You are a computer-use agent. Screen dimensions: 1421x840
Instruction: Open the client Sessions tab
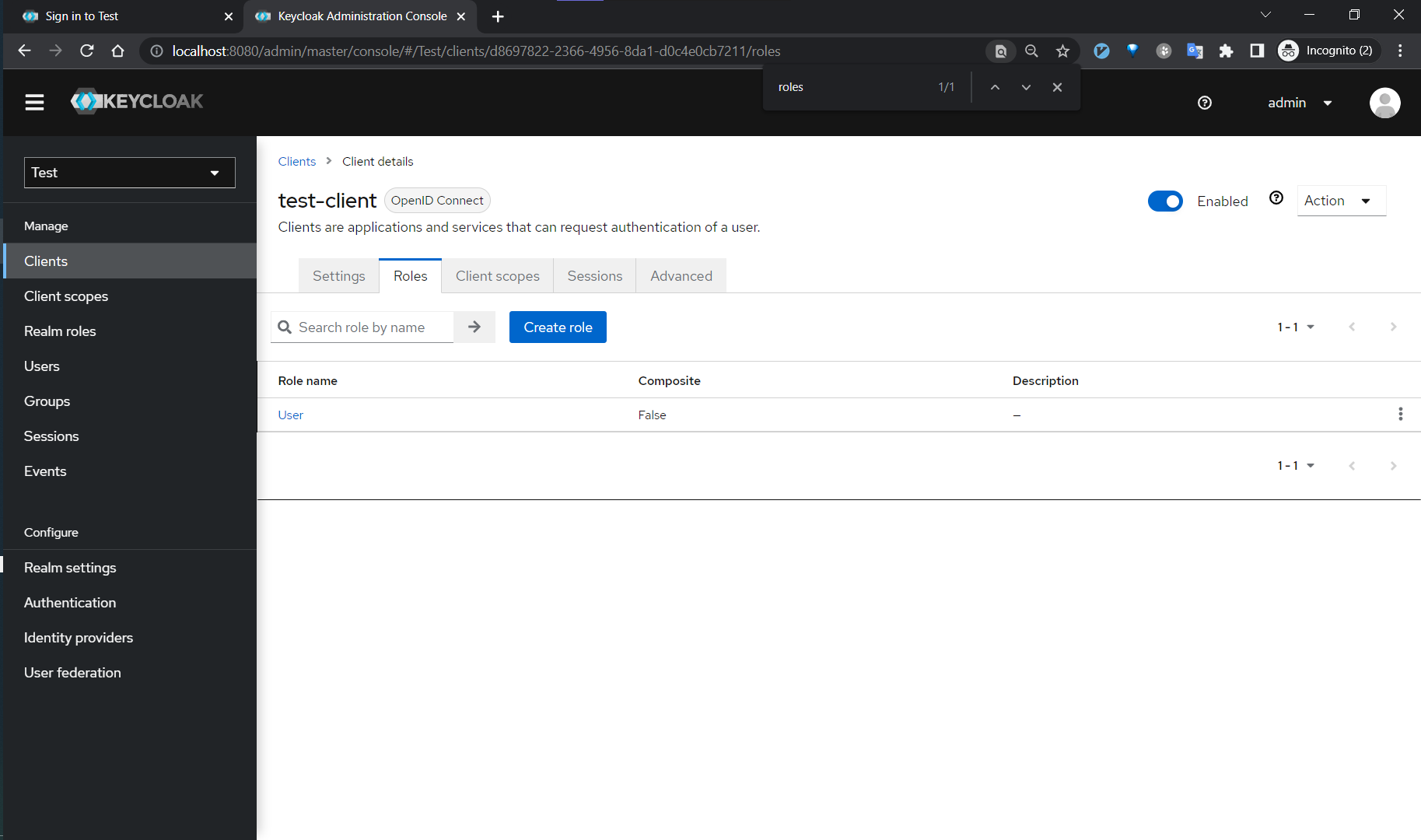tap(594, 276)
